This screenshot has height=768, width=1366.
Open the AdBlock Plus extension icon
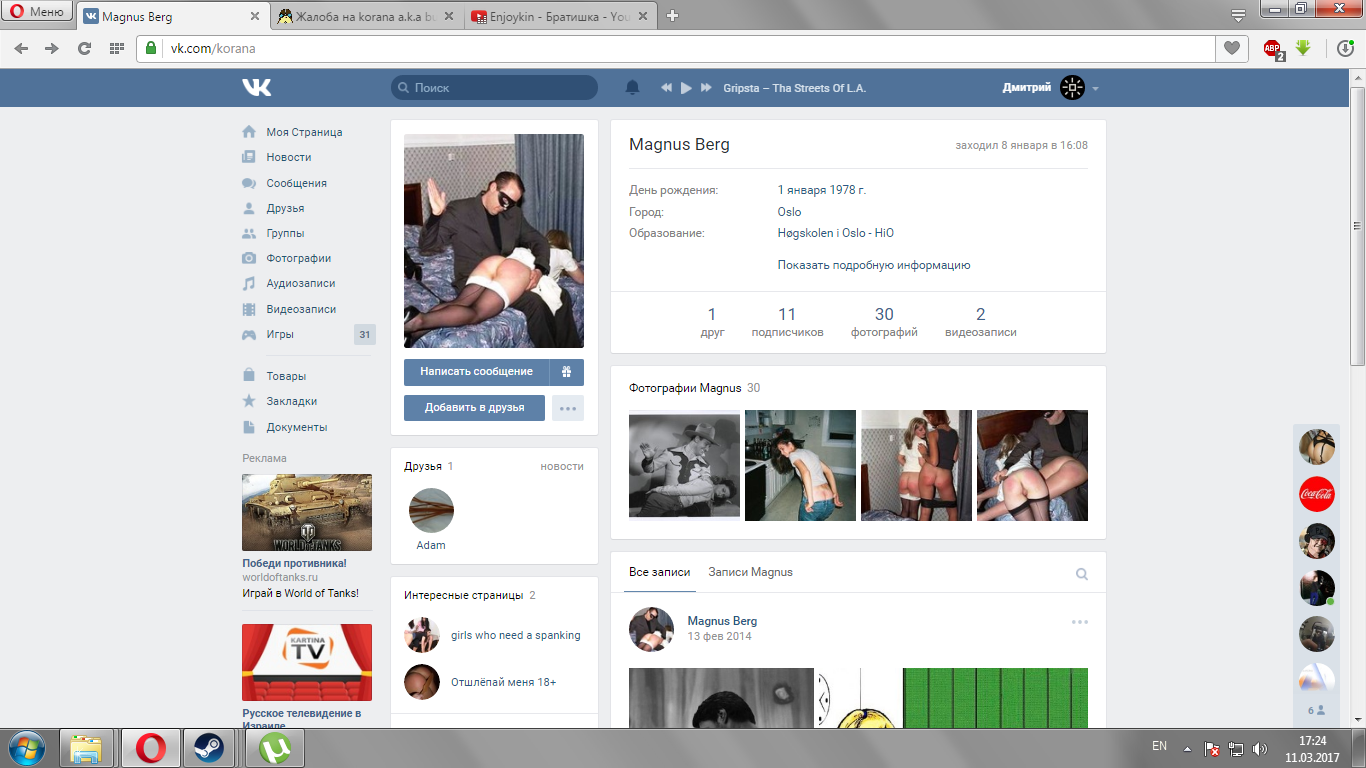click(1273, 48)
